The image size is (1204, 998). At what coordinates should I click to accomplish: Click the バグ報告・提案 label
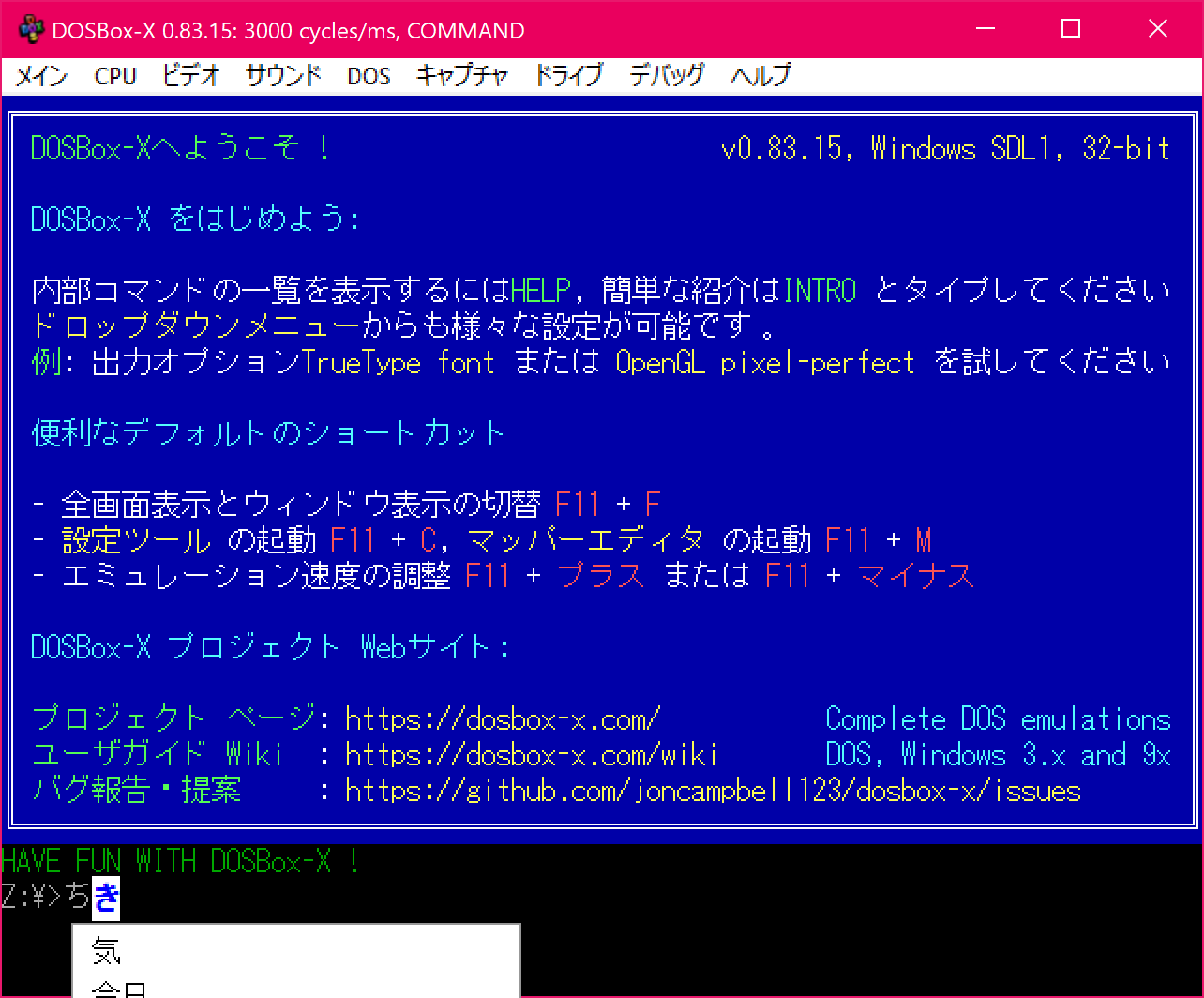point(137,791)
